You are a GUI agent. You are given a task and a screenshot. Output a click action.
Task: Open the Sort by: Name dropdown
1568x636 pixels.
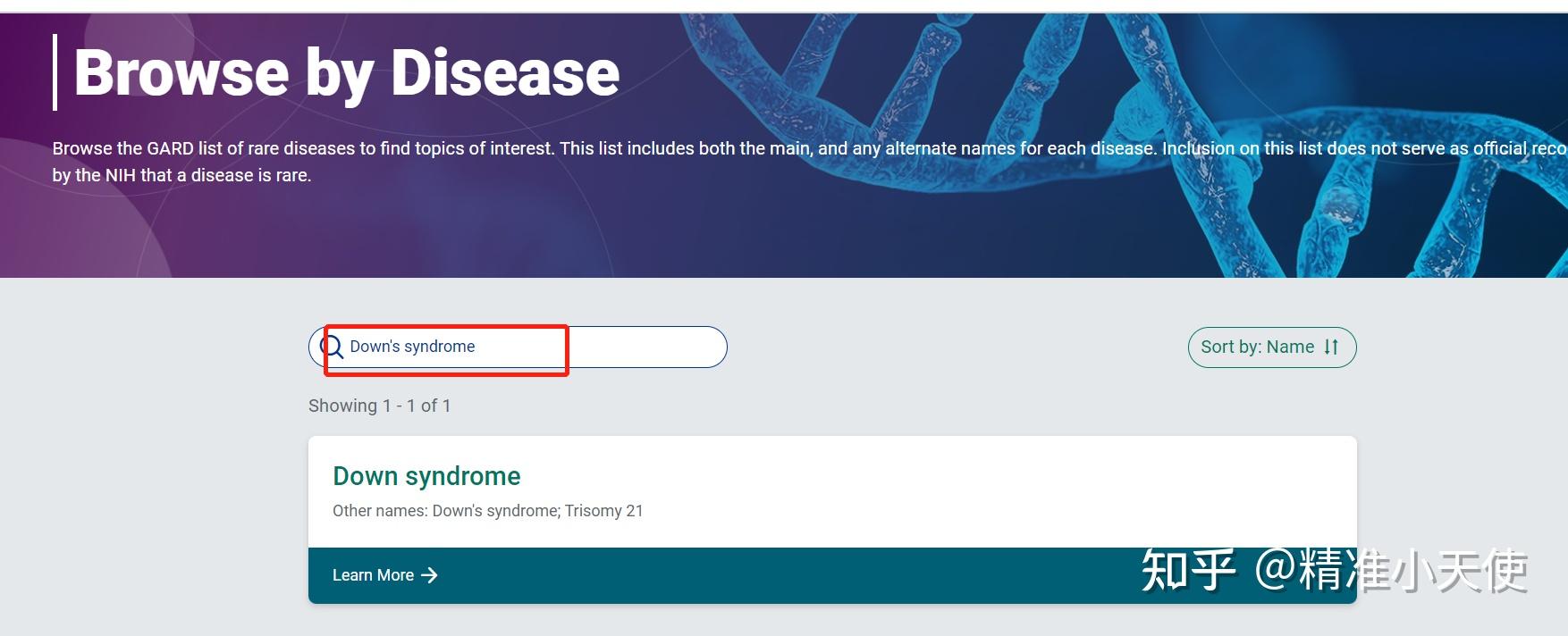pyautogui.click(x=1270, y=347)
